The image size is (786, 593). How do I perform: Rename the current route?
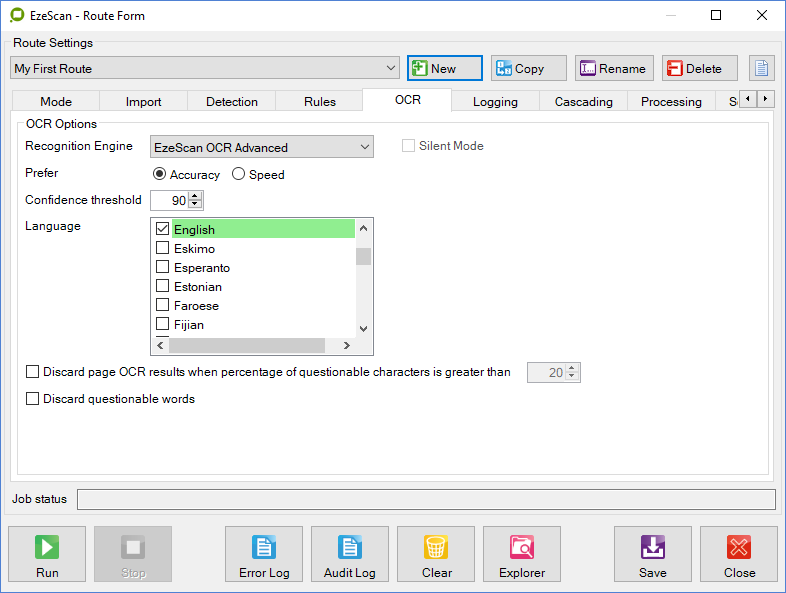[x=613, y=68]
